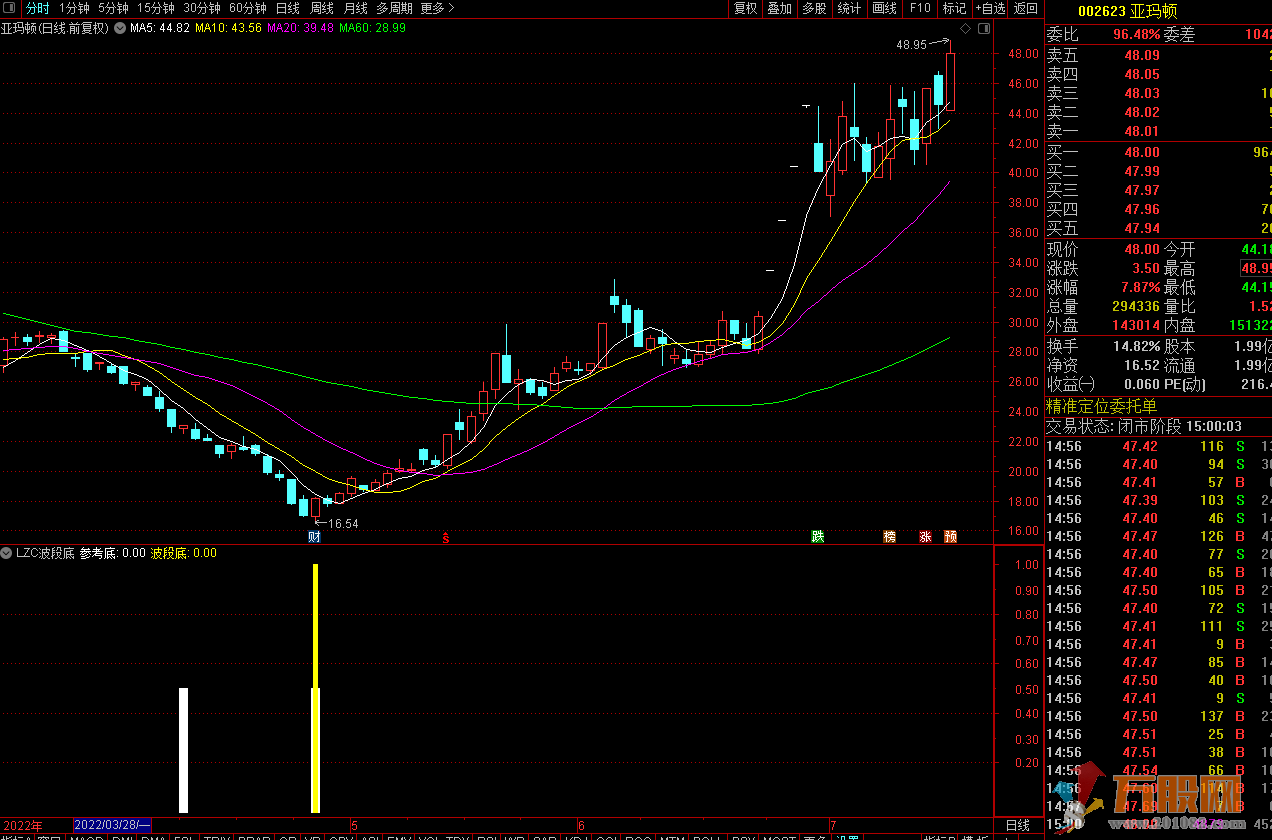Click the 现价 48.00 value

click(1142, 249)
